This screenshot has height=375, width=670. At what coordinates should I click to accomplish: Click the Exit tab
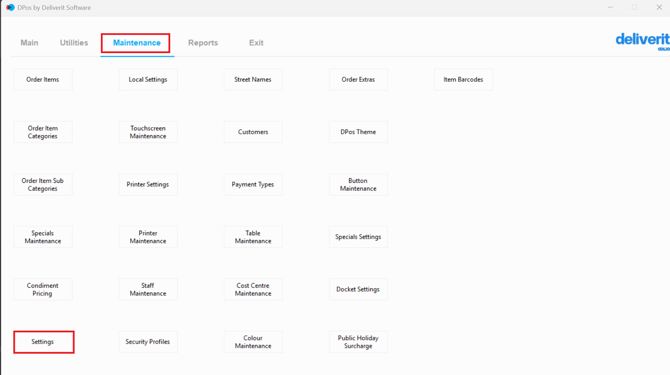tap(256, 43)
